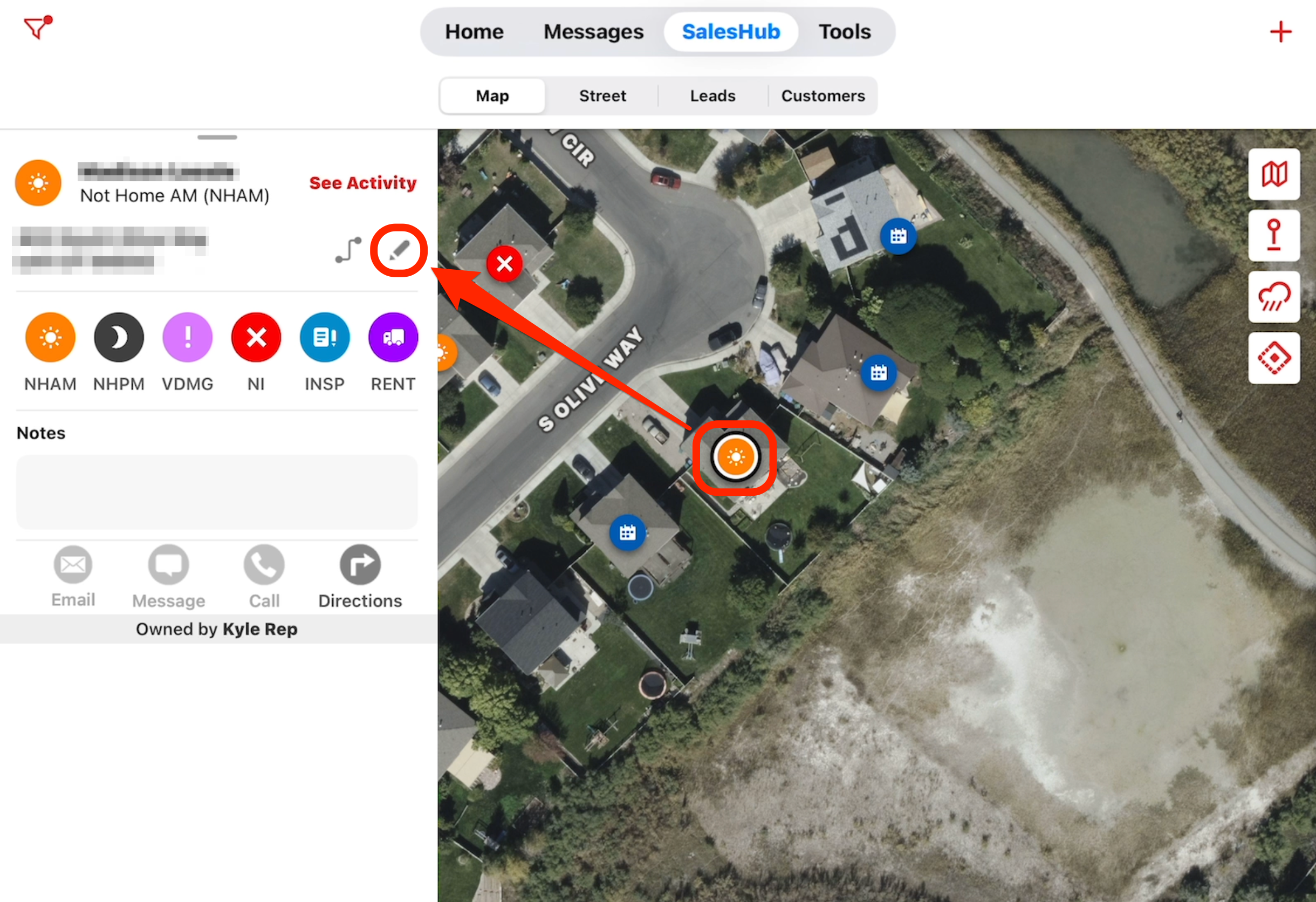
Task: Click the panel drag handle bar
Action: (217, 137)
